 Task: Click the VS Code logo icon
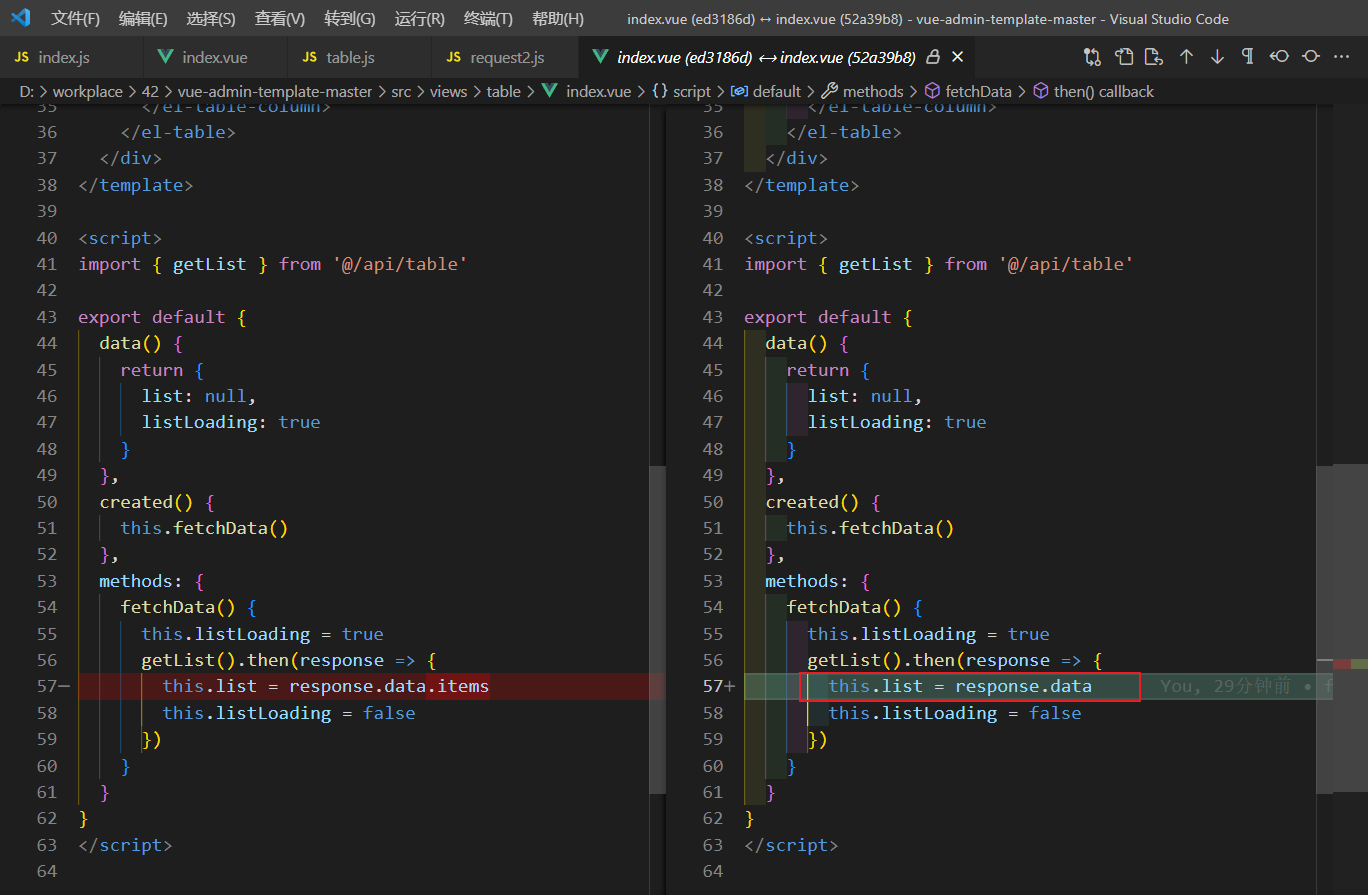(x=20, y=18)
